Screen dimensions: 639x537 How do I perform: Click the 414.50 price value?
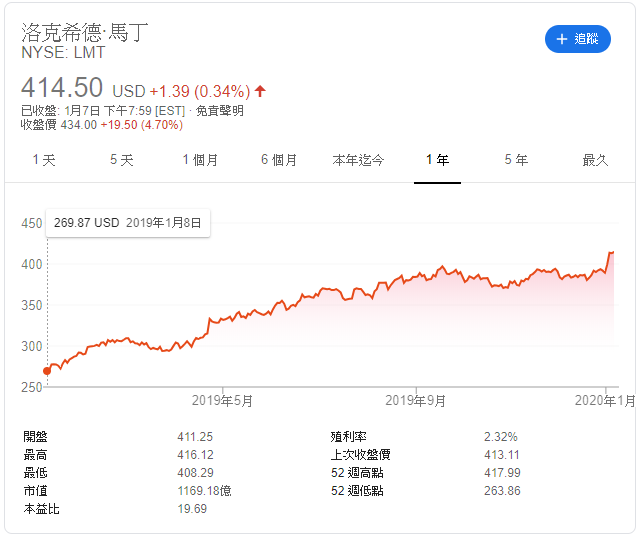pyautogui.click(x=62, y=88)
